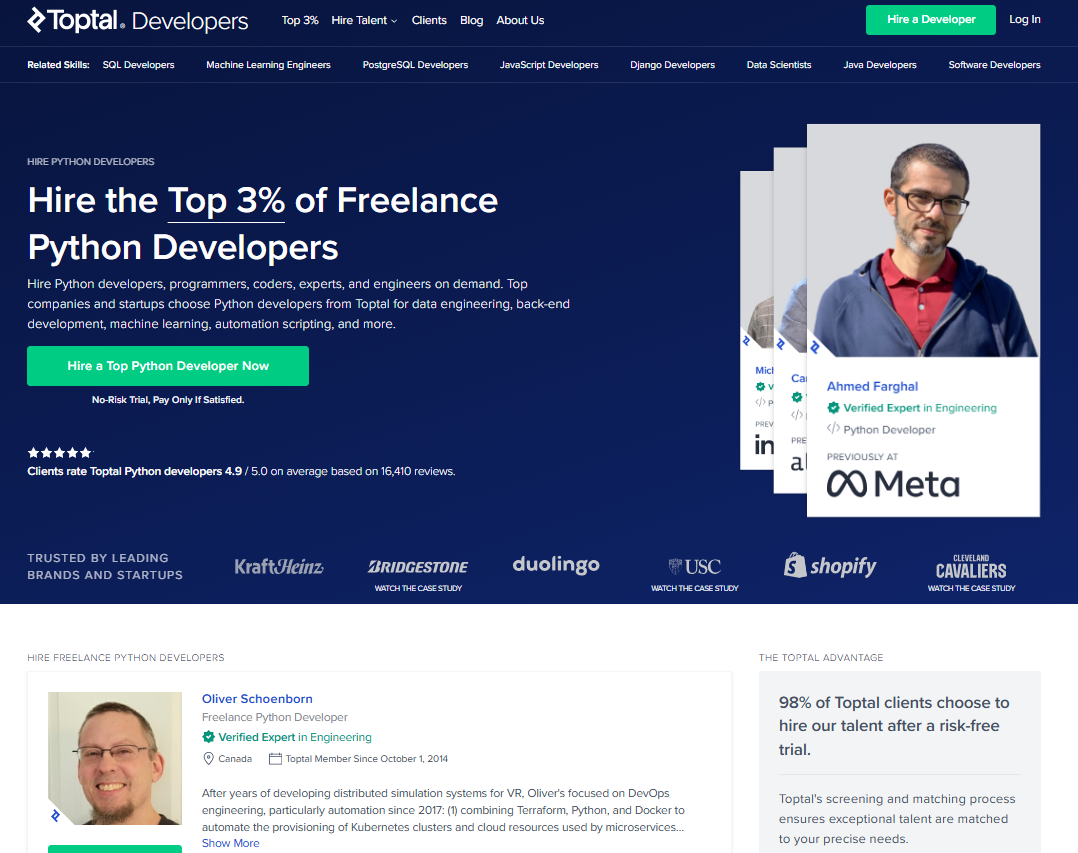This screenshot has height=853, width=1078.
Task: Select Machine Learning Engineers related skill
Action: [268, 65]
